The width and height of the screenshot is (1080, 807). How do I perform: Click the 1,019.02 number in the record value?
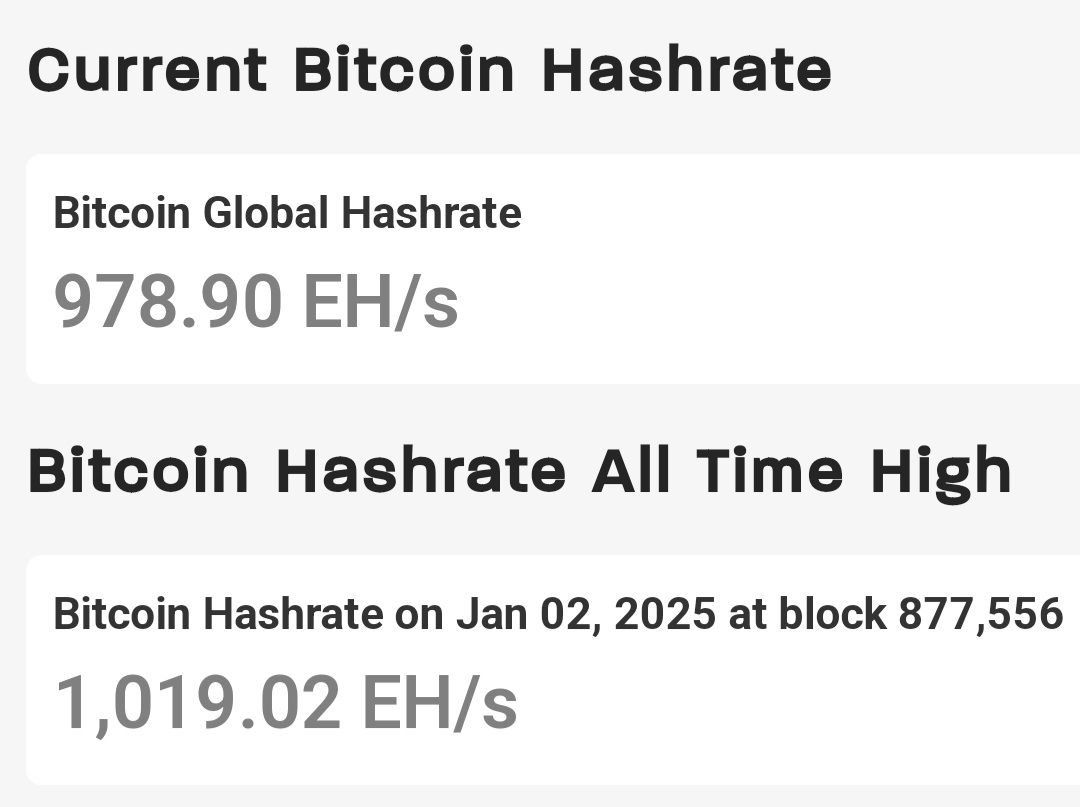point(197,703)
